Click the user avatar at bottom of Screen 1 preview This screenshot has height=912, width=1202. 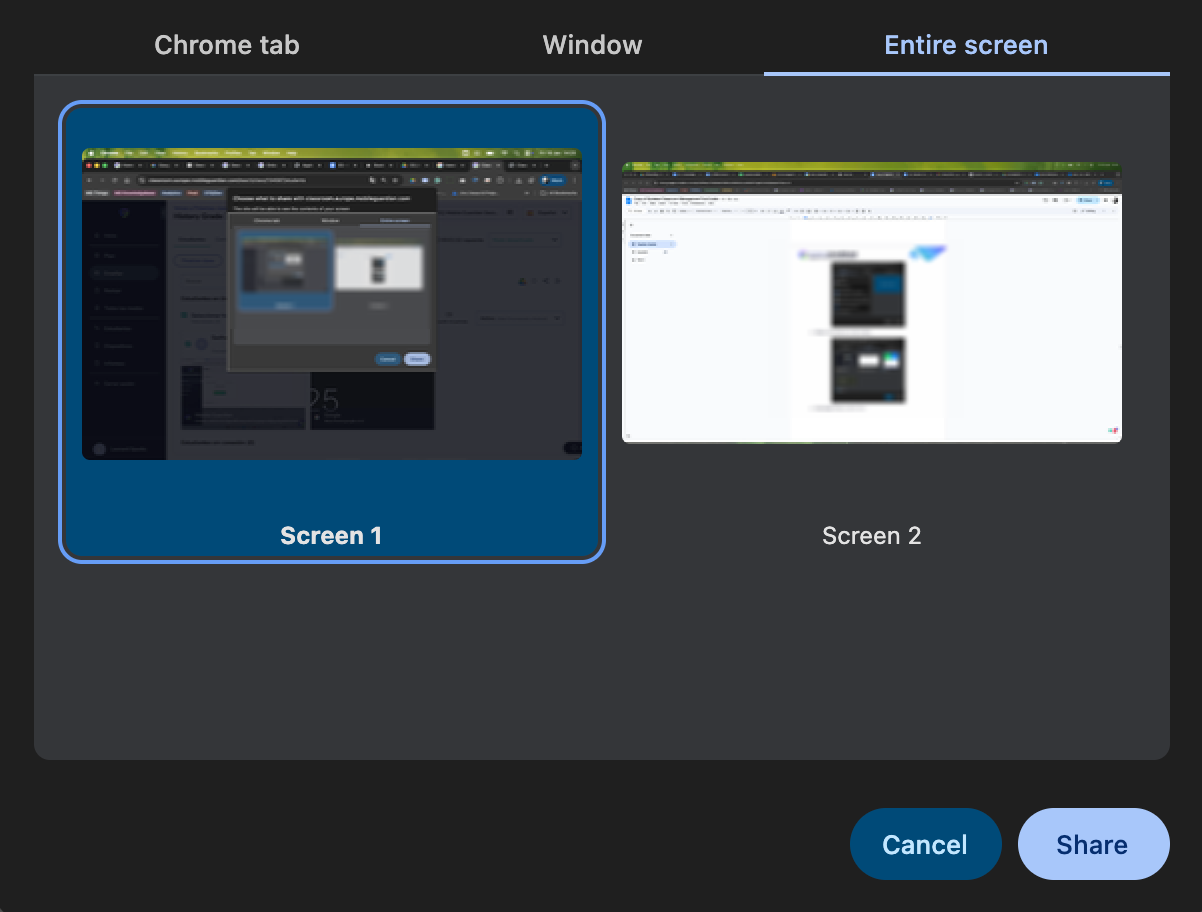(x=97, y=449)
